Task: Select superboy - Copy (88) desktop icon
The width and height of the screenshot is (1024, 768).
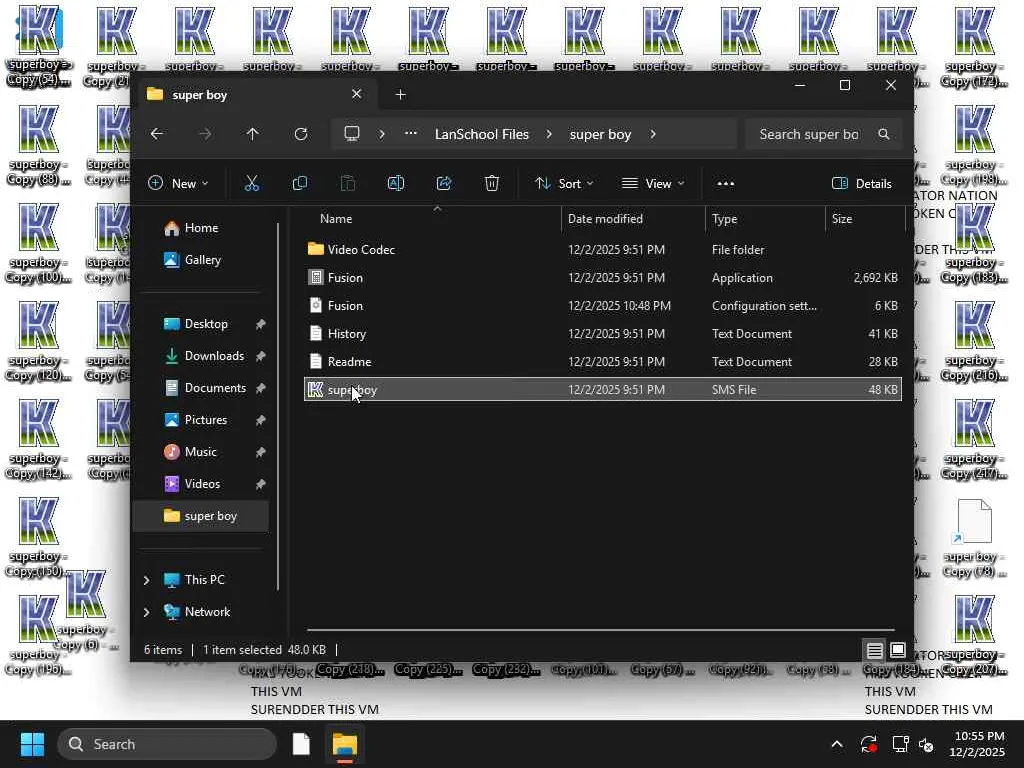Action: pyautogui.click(x=38, y=145)
